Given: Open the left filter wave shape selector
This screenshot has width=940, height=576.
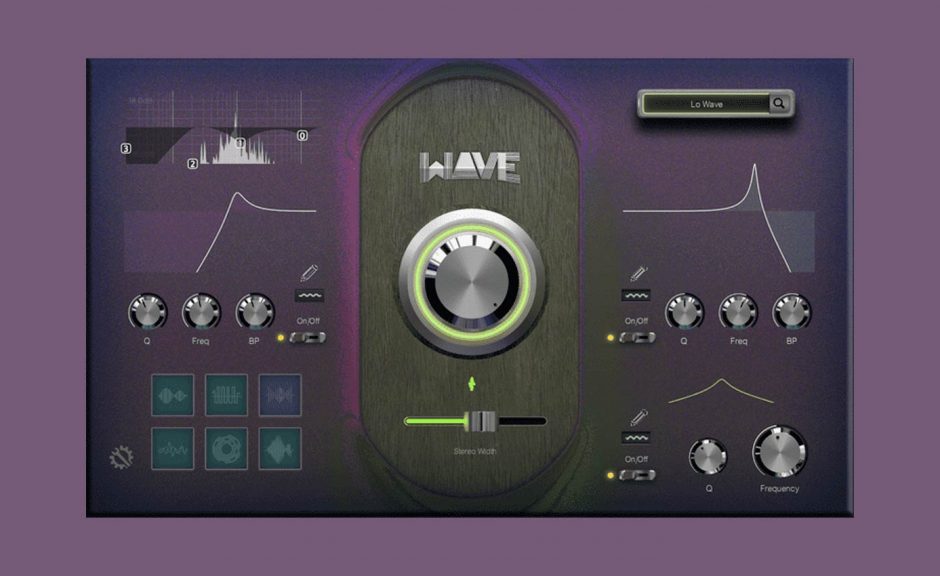Looking at the screenshot, I should [309, 296].
